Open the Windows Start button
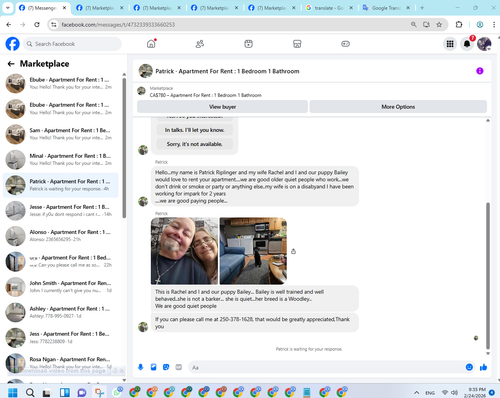 13,392
